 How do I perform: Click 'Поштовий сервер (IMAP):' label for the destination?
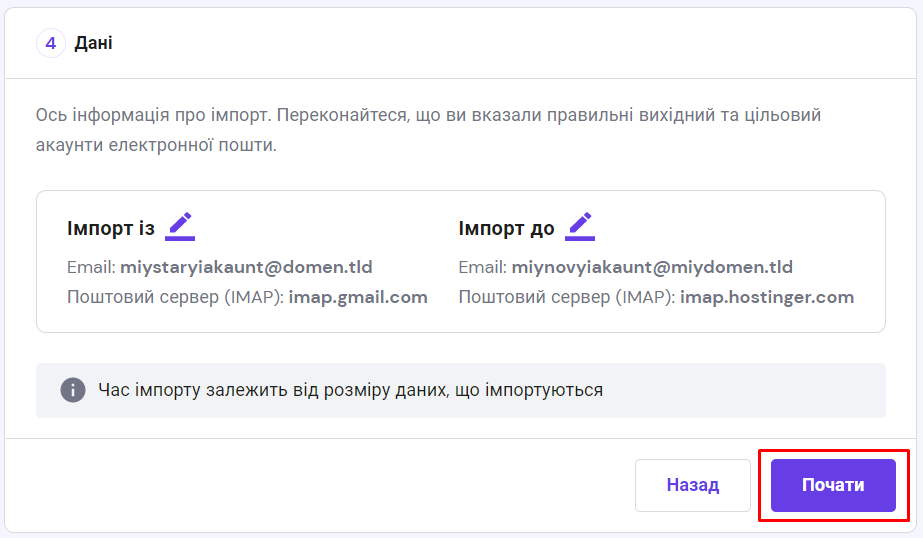[567, 297]
